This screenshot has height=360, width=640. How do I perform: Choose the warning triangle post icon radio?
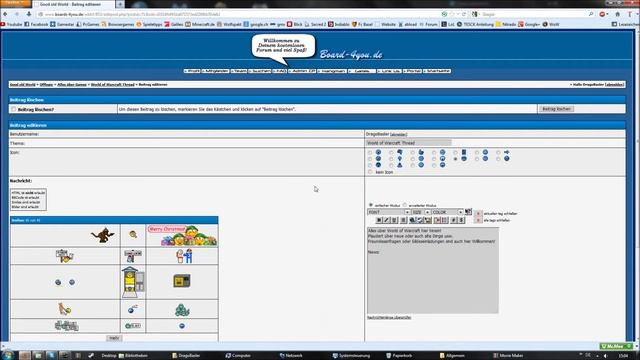pos(391,166)
